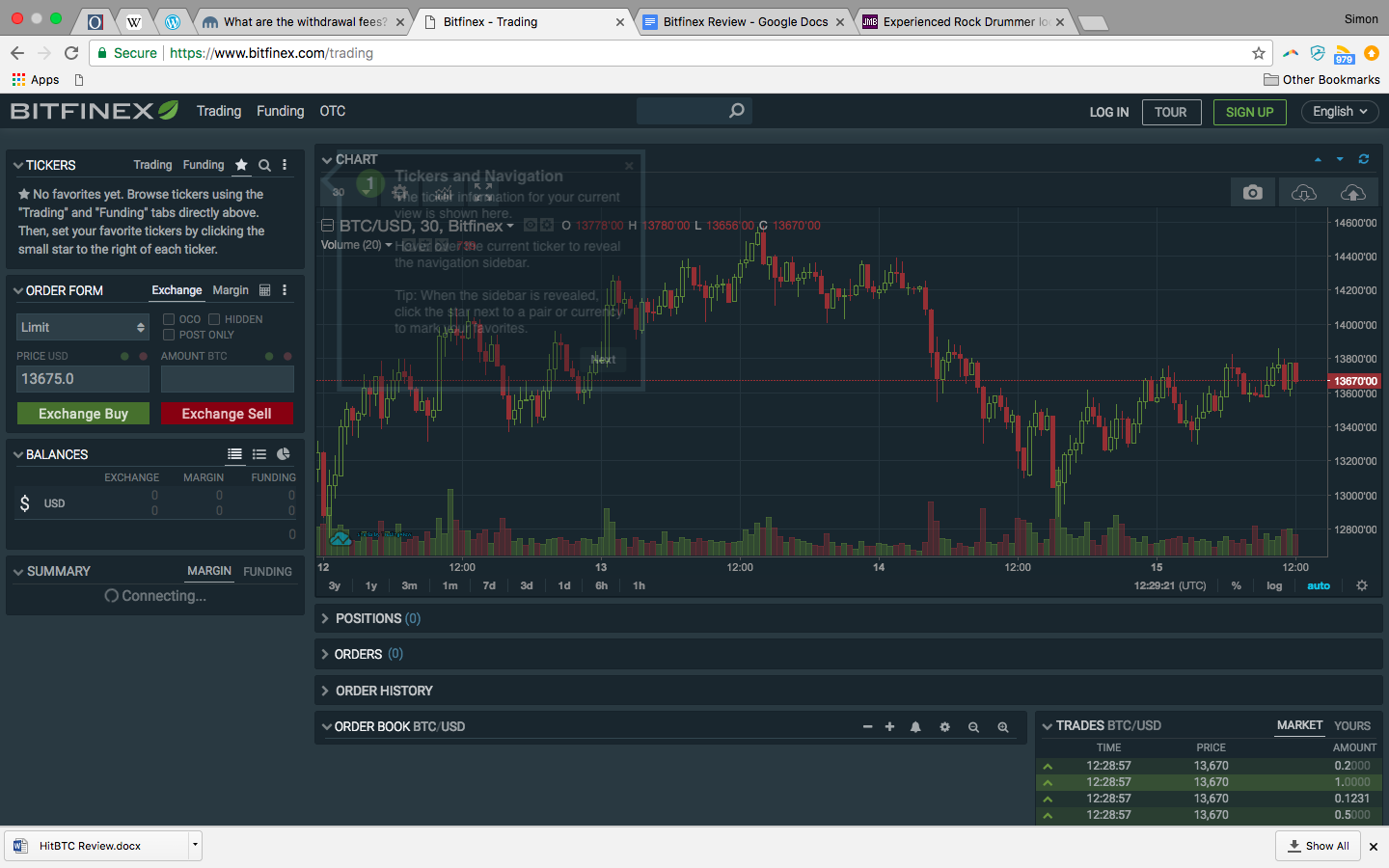Collapse the ORDER FORM panel
This screenshot has height=868, width=1389.
[18, 290]
